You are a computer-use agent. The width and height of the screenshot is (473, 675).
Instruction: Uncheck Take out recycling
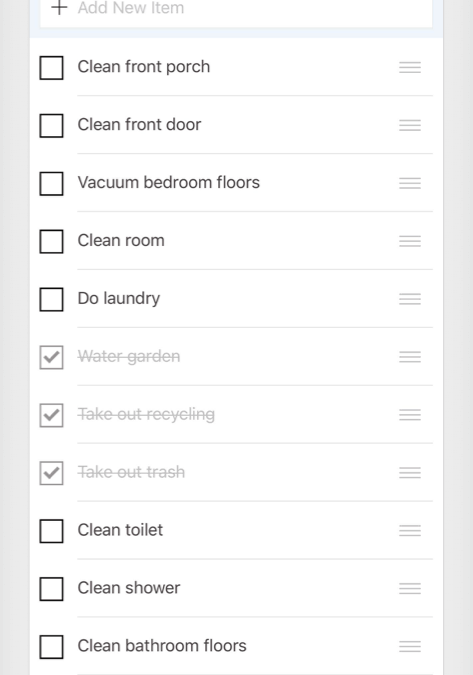[x=52, y=415]
